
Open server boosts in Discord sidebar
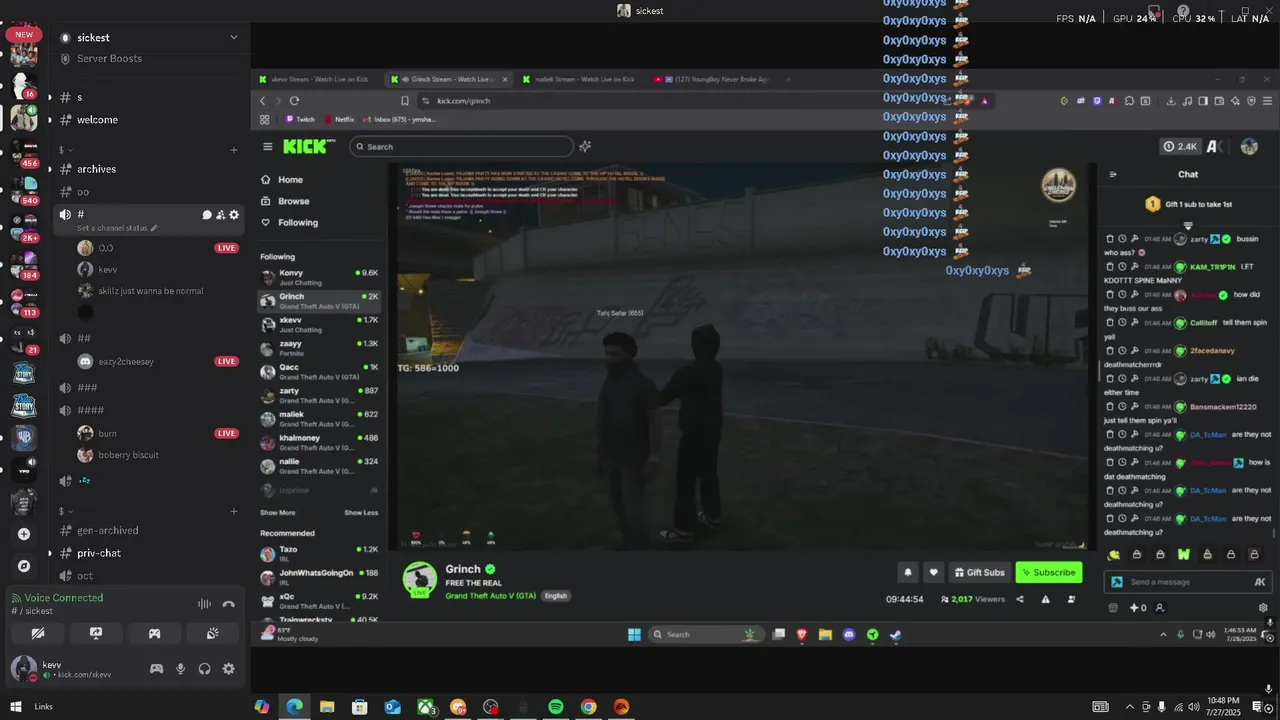(x=109, y=58)
